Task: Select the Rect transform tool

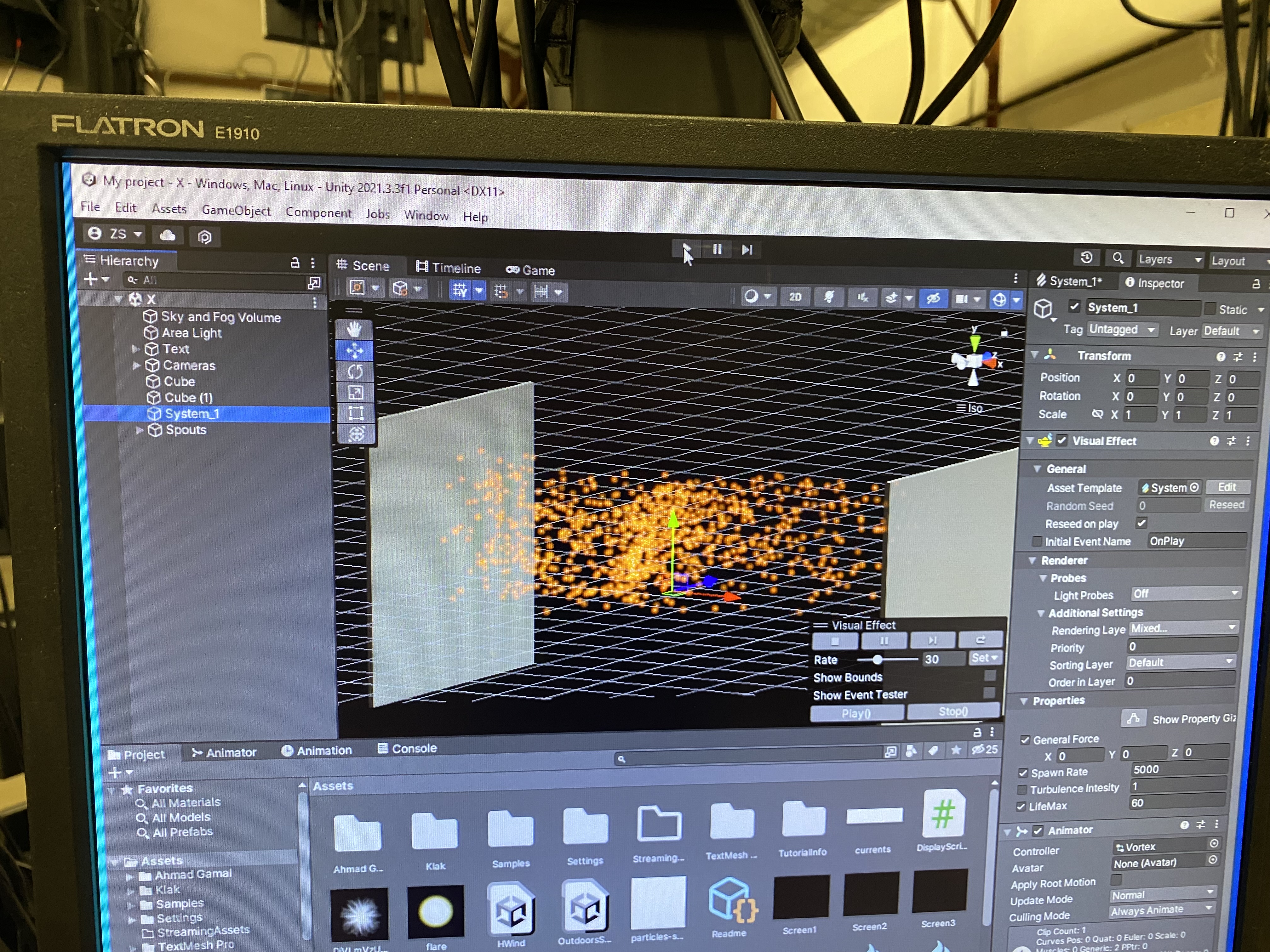Action: coord(356,413)
